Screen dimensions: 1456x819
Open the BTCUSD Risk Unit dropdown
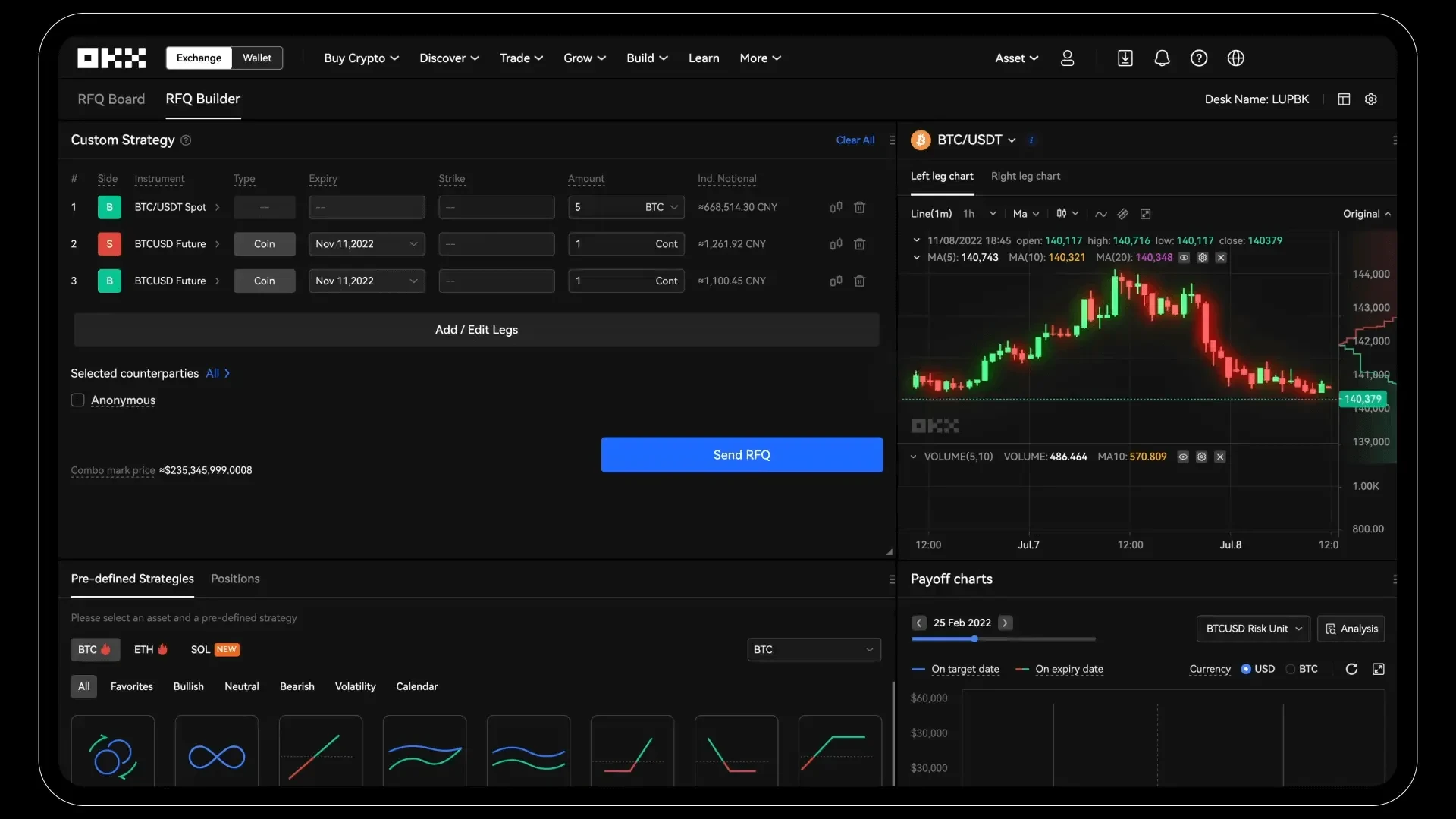[x=1253, y=628]
